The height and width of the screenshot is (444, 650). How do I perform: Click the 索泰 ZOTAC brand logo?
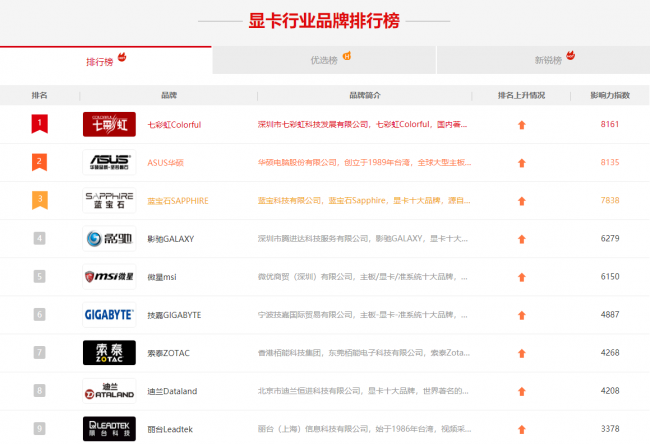109,353
